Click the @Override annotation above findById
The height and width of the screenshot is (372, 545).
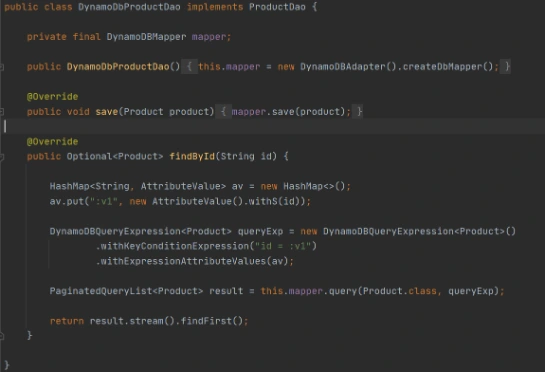click(52, 141)
